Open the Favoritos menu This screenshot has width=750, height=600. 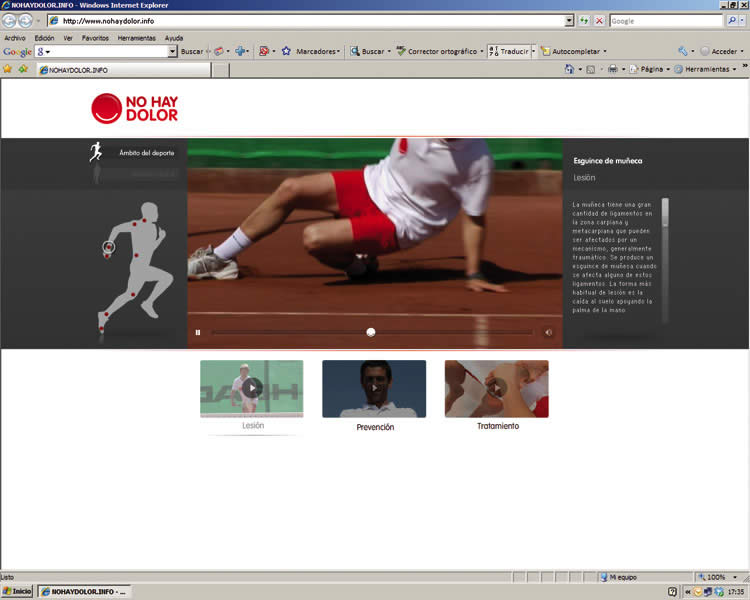click(95, 38)
